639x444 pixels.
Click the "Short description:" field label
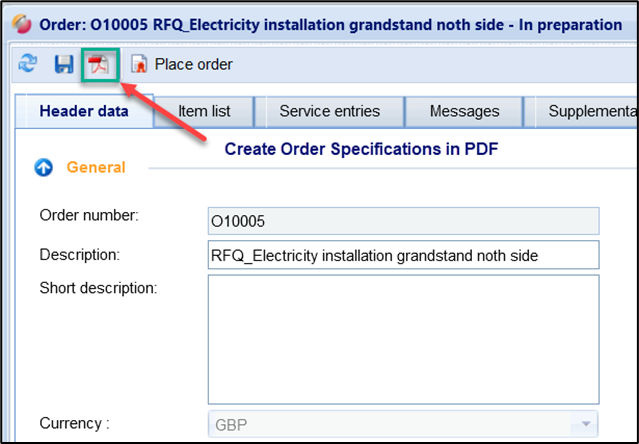pos(98,288)
